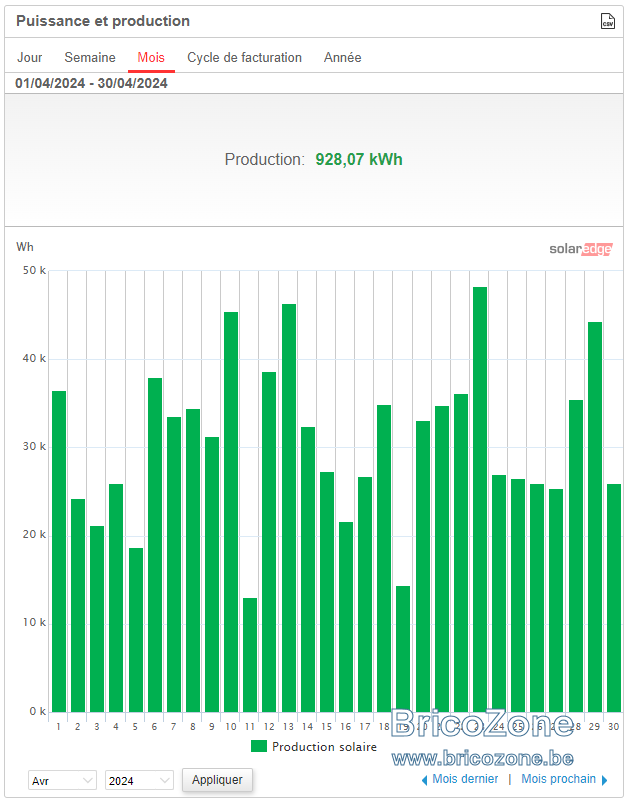
Task: Select the Mois tab
Action: pyautogui.click(x=151, y=57)
